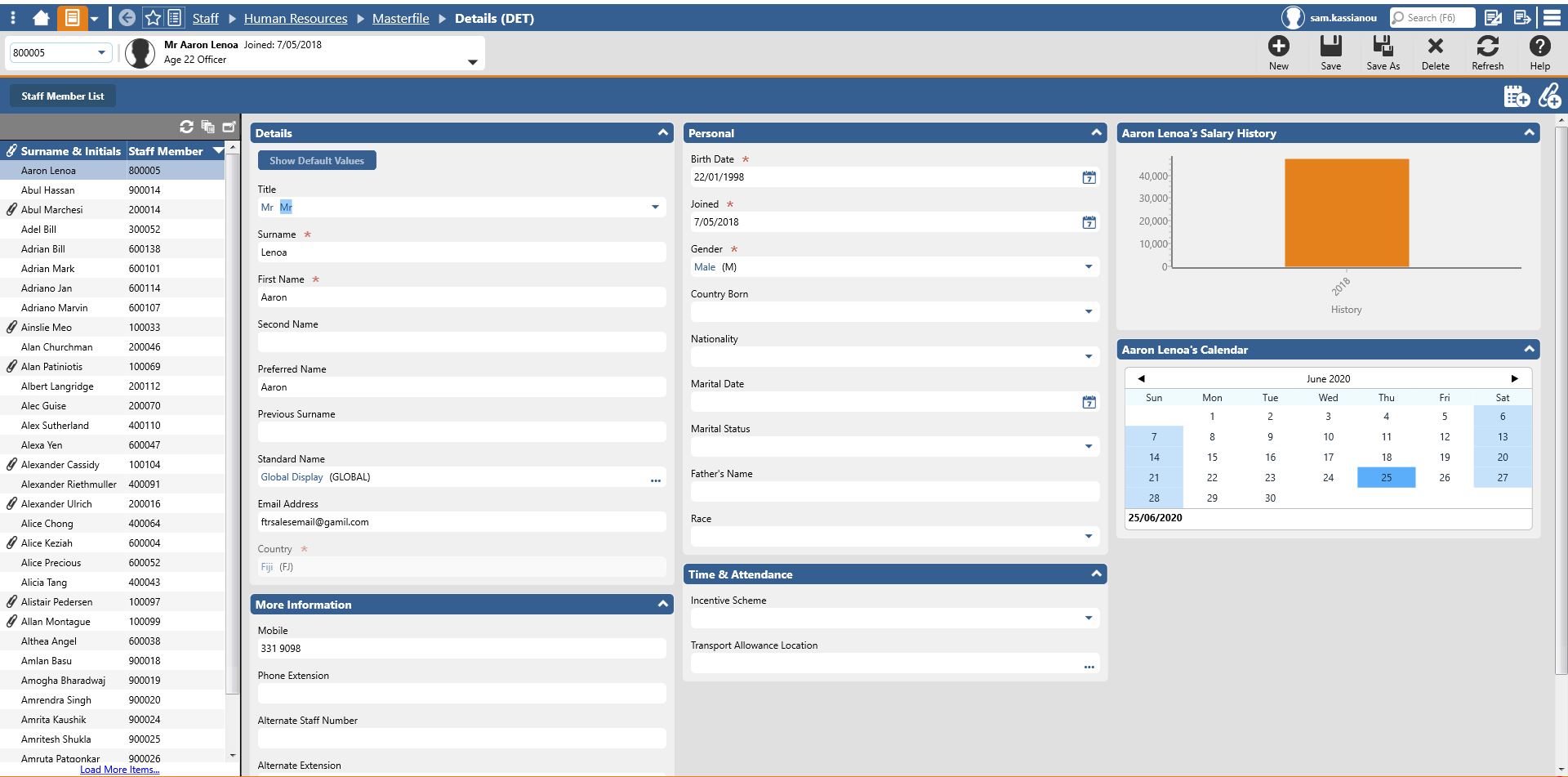
Task: Collapse the Salary History panel
Action: 1529,132
